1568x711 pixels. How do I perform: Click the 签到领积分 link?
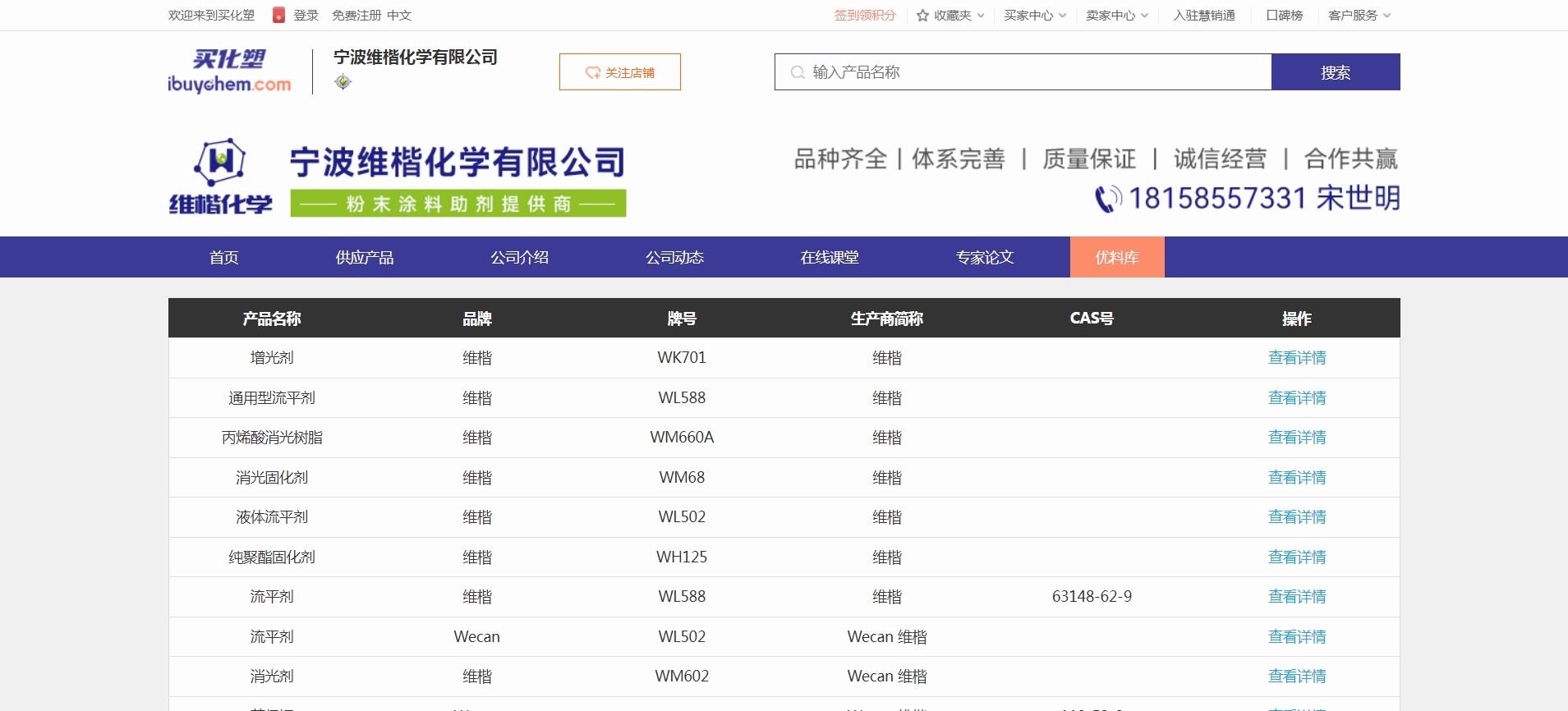point(865,16)
